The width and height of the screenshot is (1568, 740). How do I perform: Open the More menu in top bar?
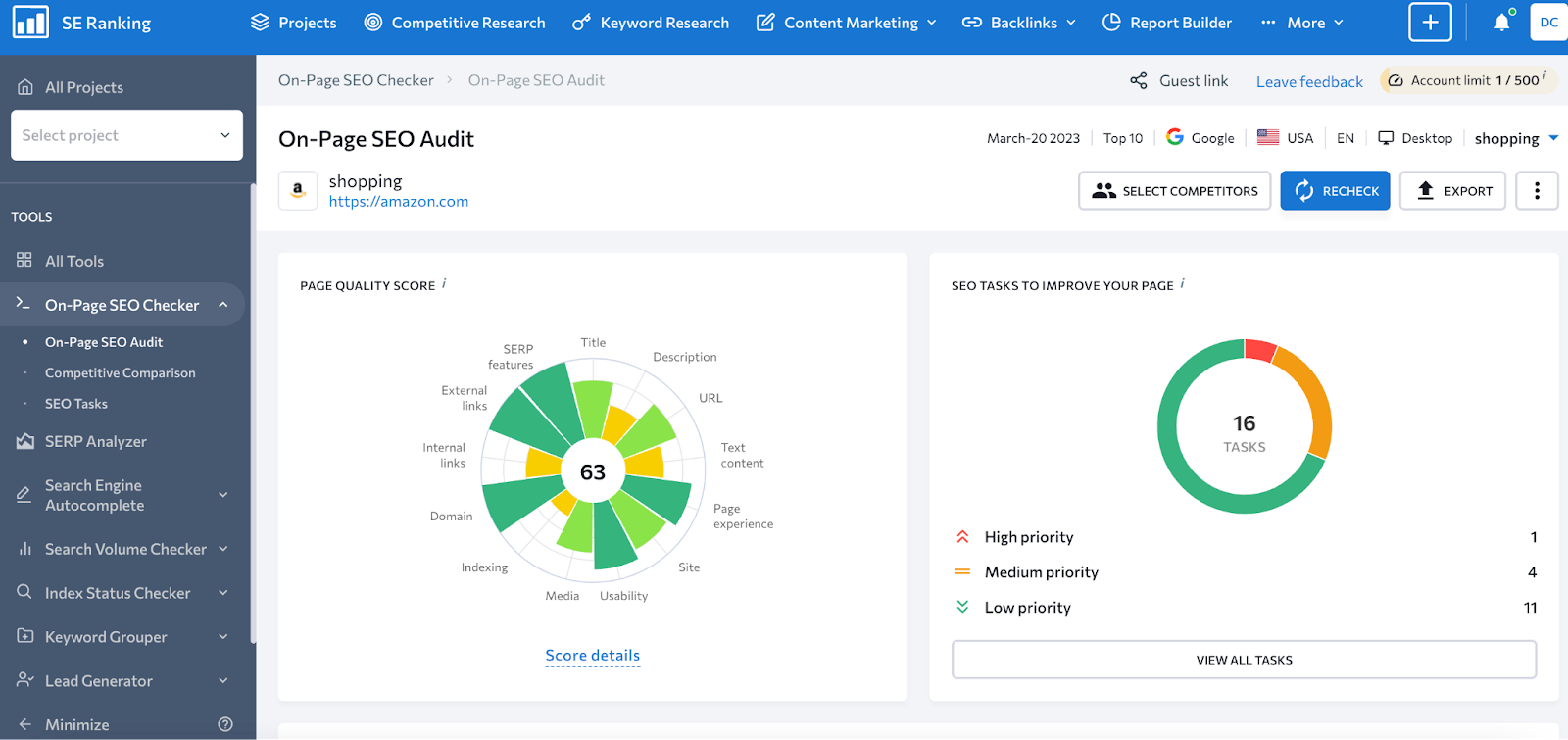pyautogui.click(x=1302, y=22)
